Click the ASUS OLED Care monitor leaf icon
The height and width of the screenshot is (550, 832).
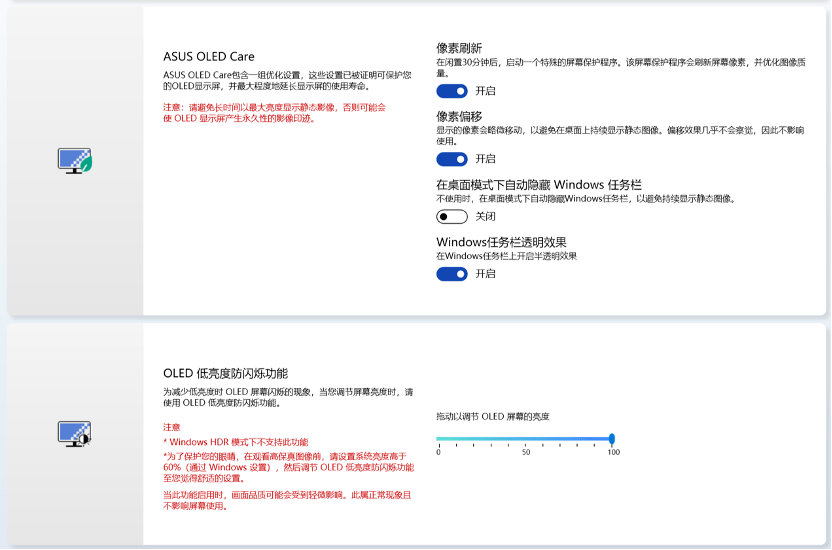point(75,161)
